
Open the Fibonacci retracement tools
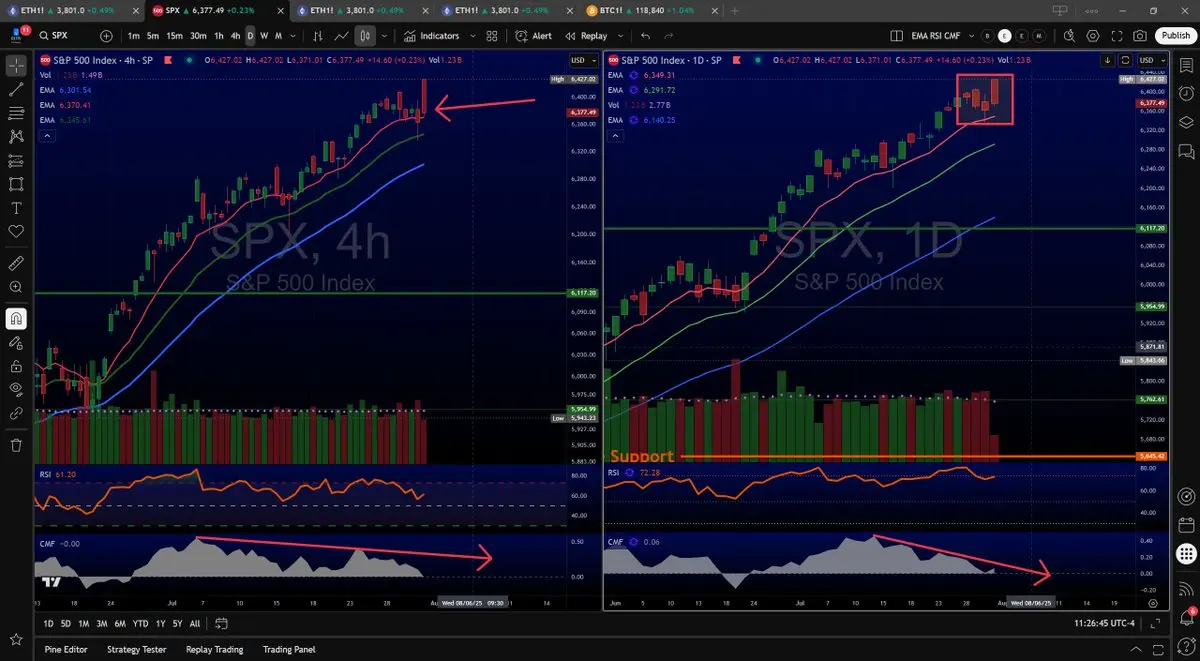click(16, 113)
